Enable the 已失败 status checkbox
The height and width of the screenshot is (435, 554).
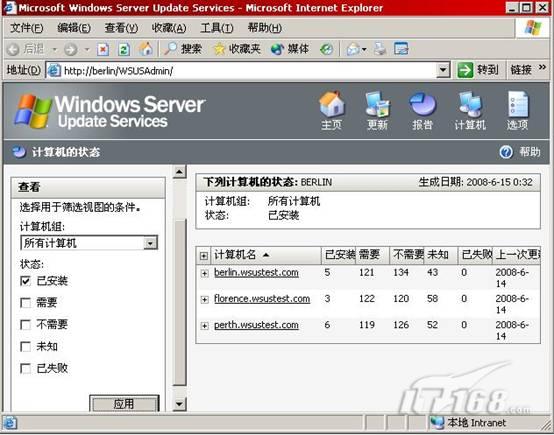pyautogui.click(x=25, y=369)
